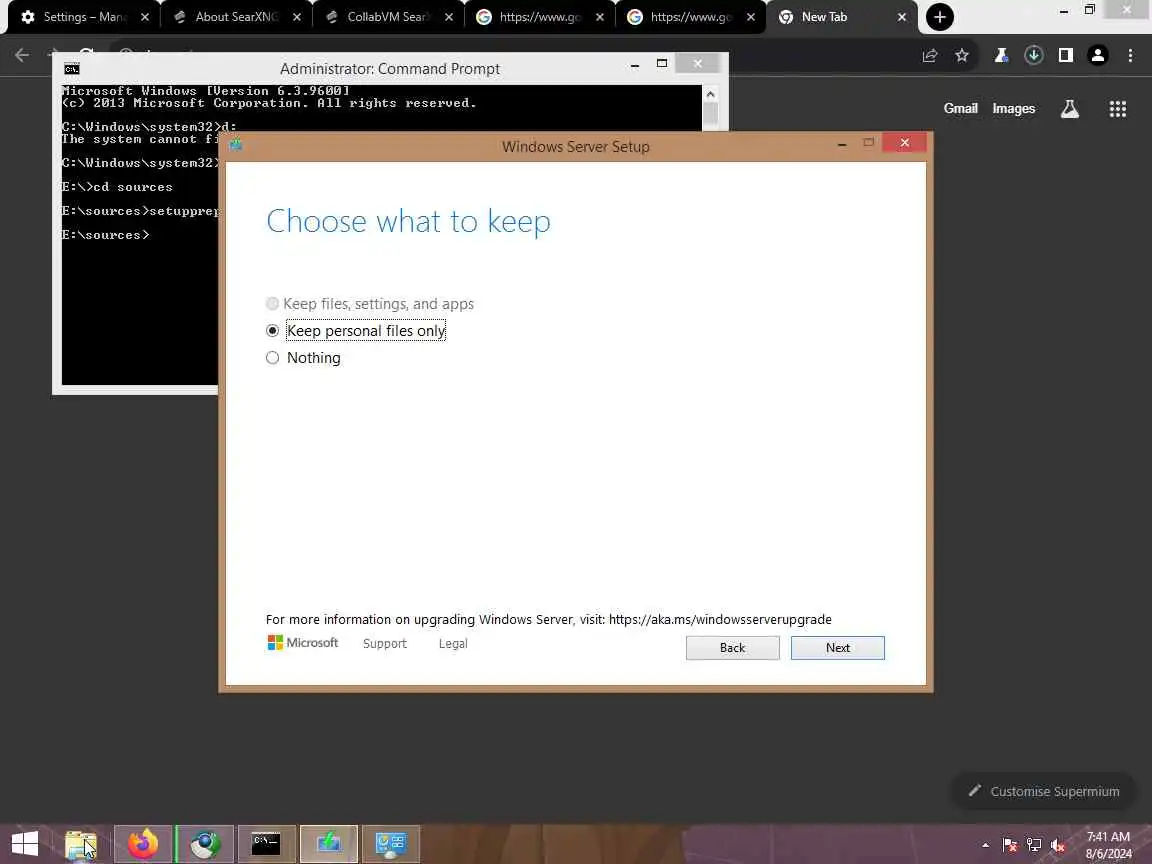Screen dimensions: 1152x864
Task: Select the 'Keep personal files only' radio button
Action: (273, 331)
